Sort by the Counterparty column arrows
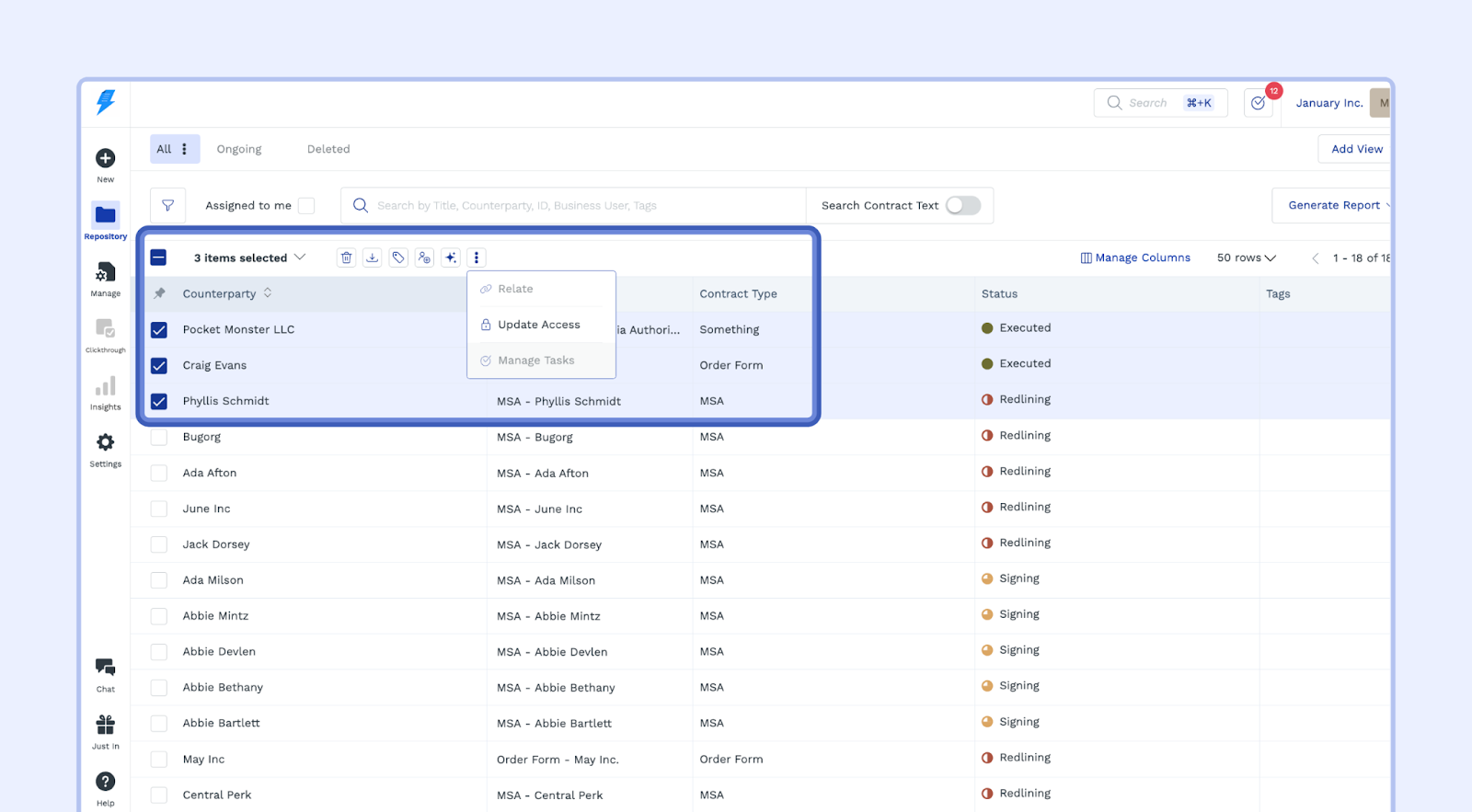The width and height of the screenshot is (1472, 812). point(268,293)
